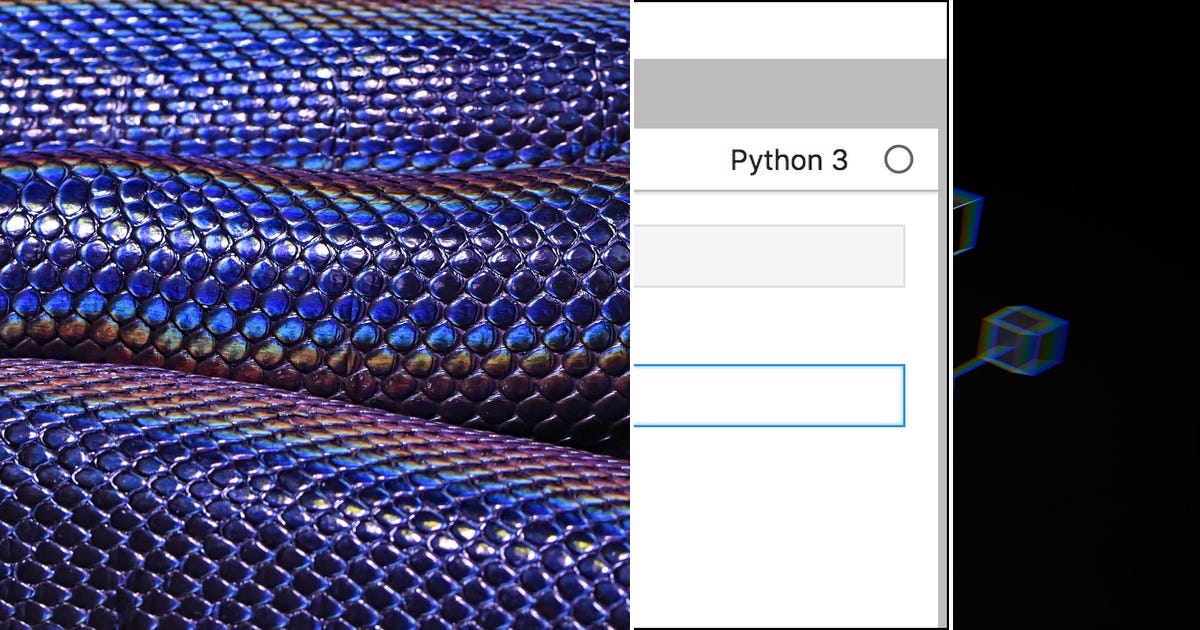This screenshot has width=1200, height=630.
Task: Click the cube with the connecting line
Action: (1022, 340)
